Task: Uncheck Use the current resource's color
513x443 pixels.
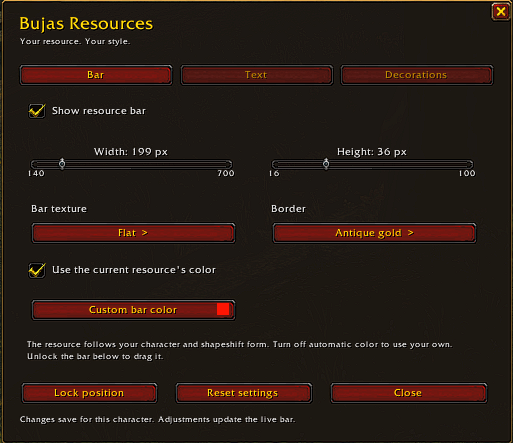Action: click(37, 270)
